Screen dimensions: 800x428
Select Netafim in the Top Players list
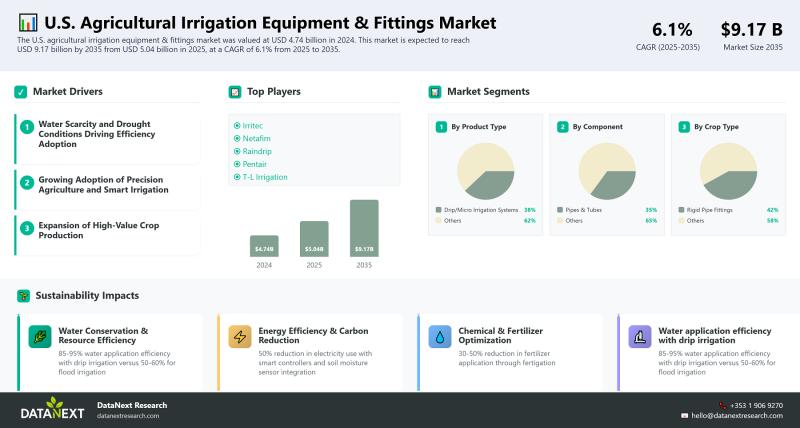click(x=255, y=138)
